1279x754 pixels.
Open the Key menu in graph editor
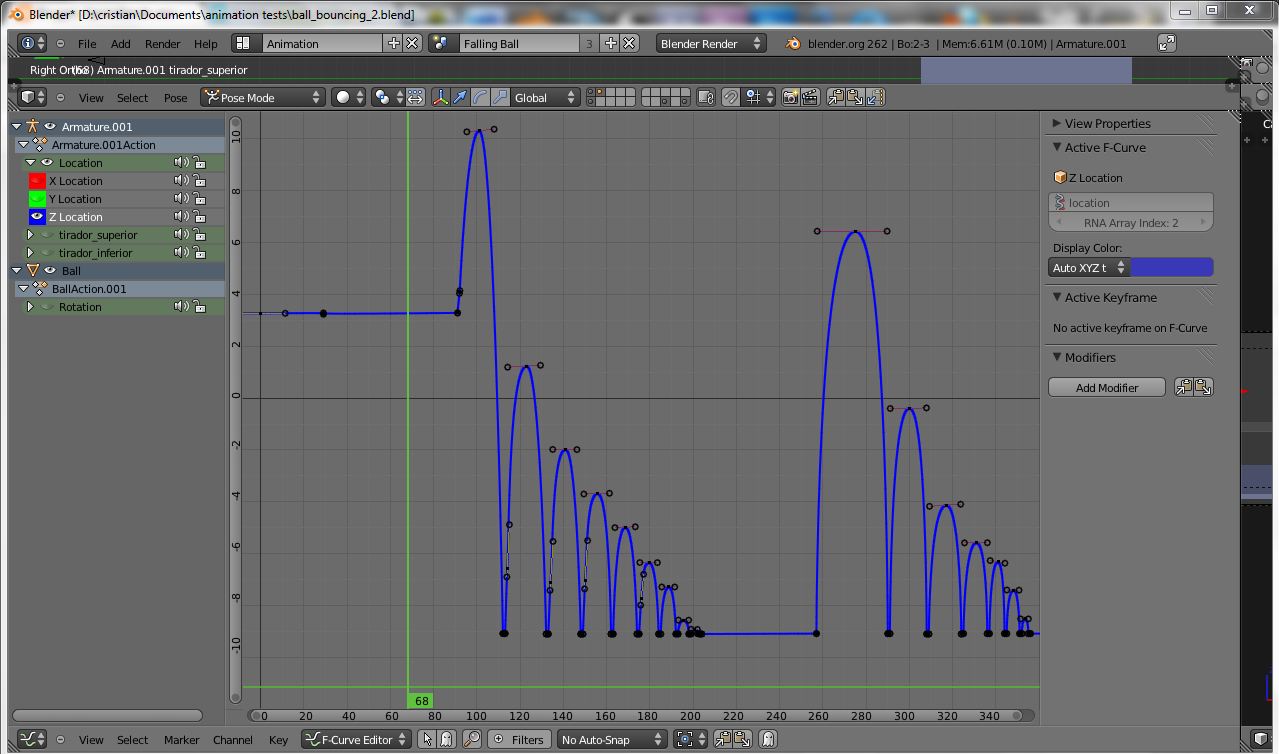pos(278,739)
